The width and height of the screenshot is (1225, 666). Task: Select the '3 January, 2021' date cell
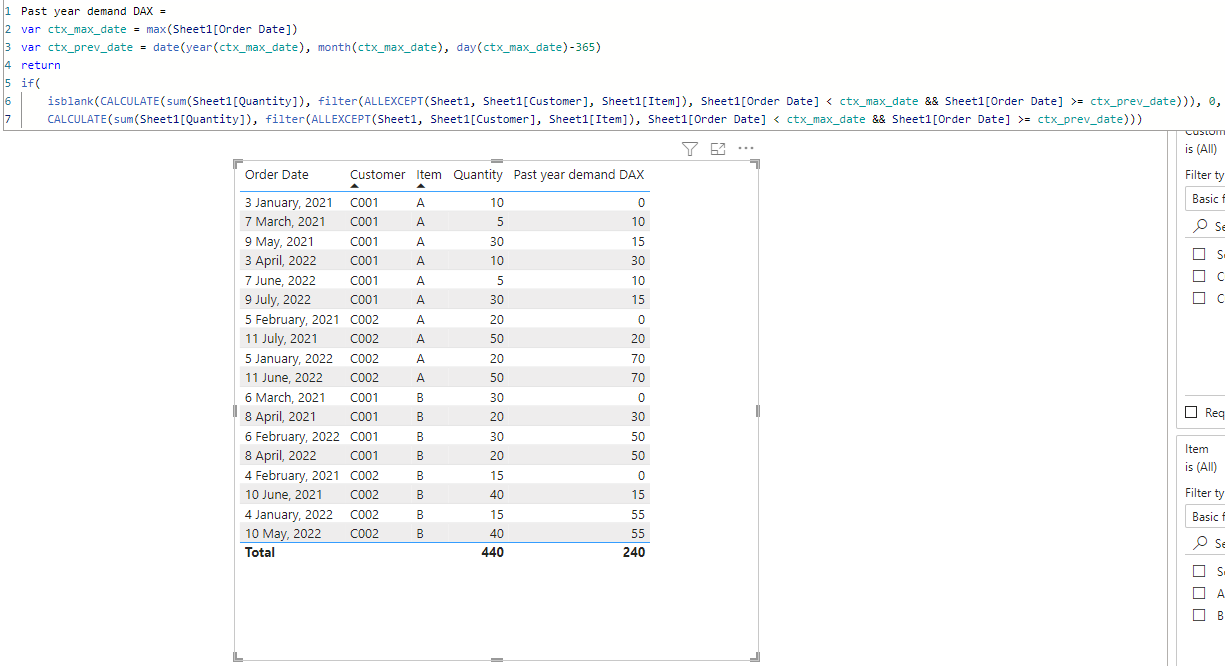pos(289,202)
